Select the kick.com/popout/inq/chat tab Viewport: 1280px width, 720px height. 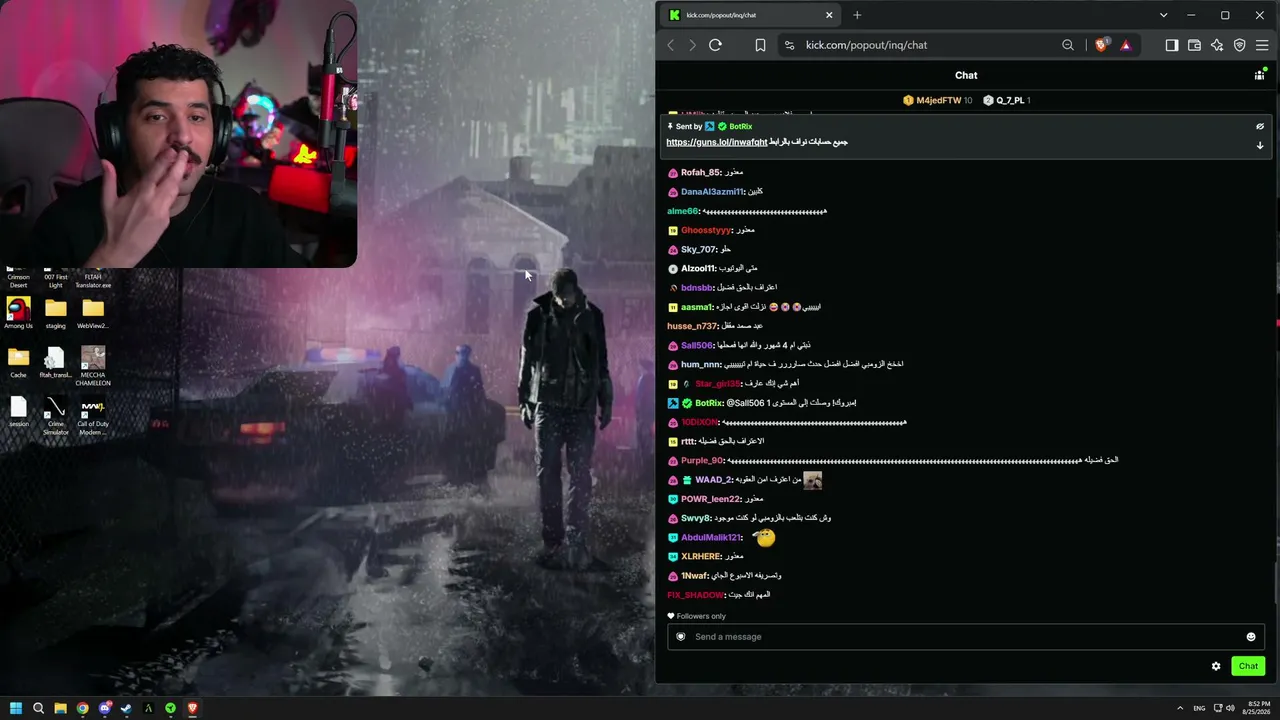(751, 15)
